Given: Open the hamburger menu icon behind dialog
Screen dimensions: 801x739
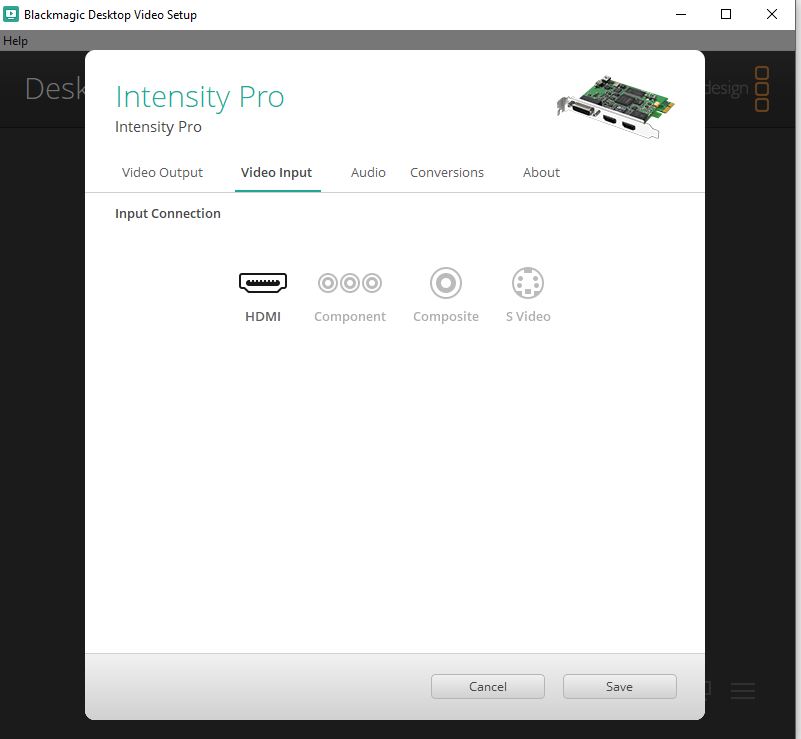Looking at the screenshot, I should click(x=742, y=690).
